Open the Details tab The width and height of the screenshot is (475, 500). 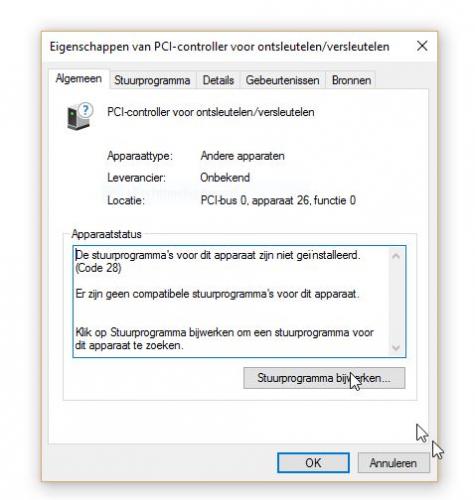coord(218,80)
